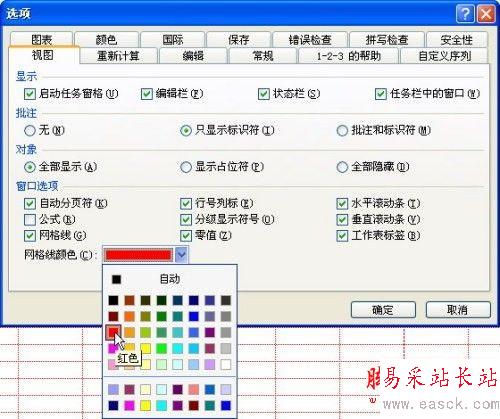Uncheck the 自动分页符 checkbox
500x419 pixels.
pyautogui.click(x=30, y=203)
